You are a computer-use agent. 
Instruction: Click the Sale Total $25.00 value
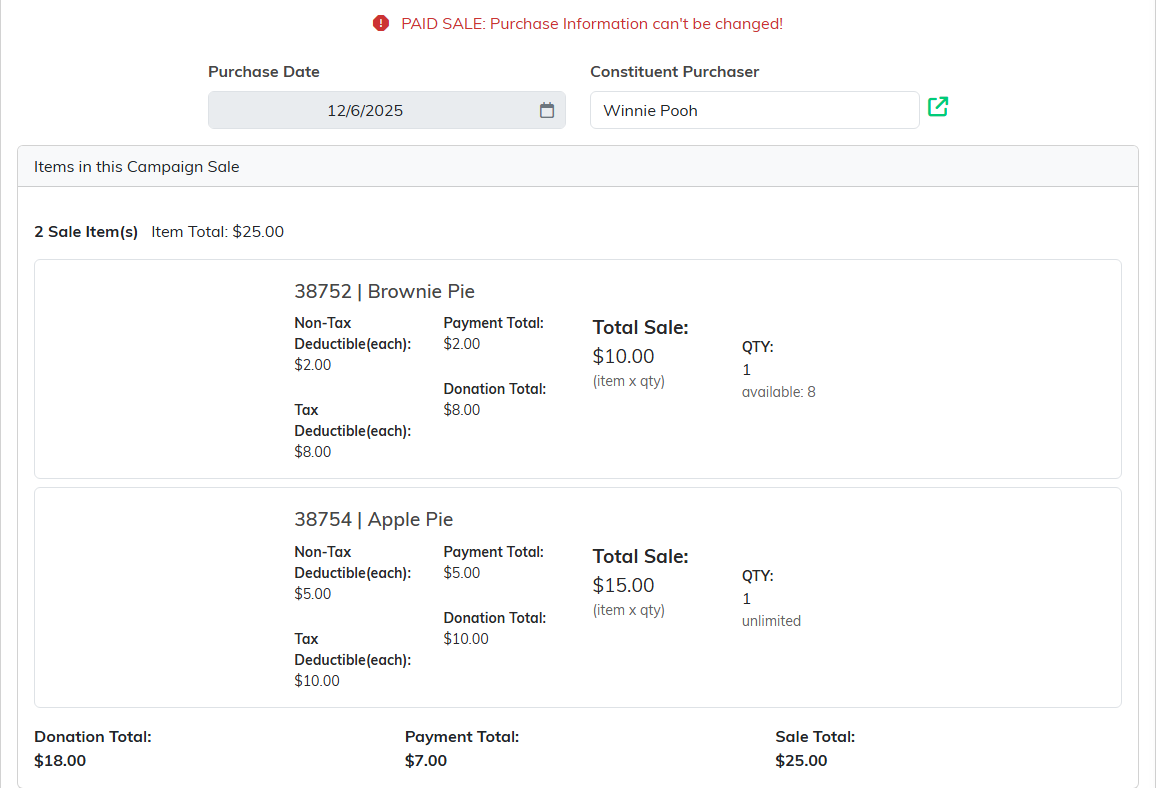pyautogui.click(x=801, y=761)
